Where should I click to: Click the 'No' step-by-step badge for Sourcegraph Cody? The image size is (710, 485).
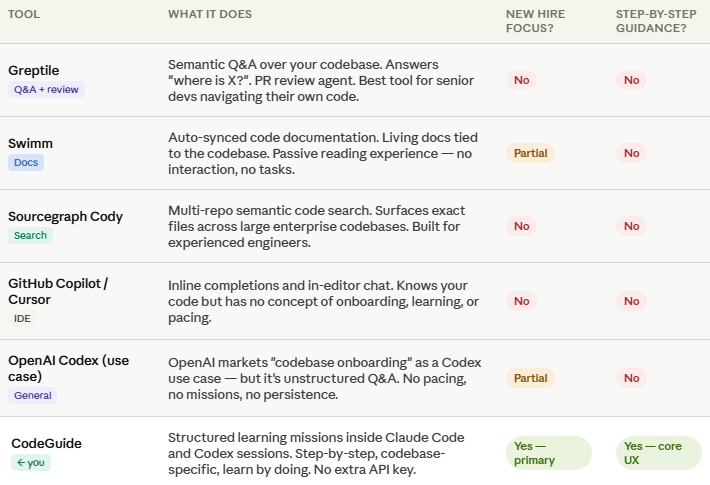coord(631,226)
